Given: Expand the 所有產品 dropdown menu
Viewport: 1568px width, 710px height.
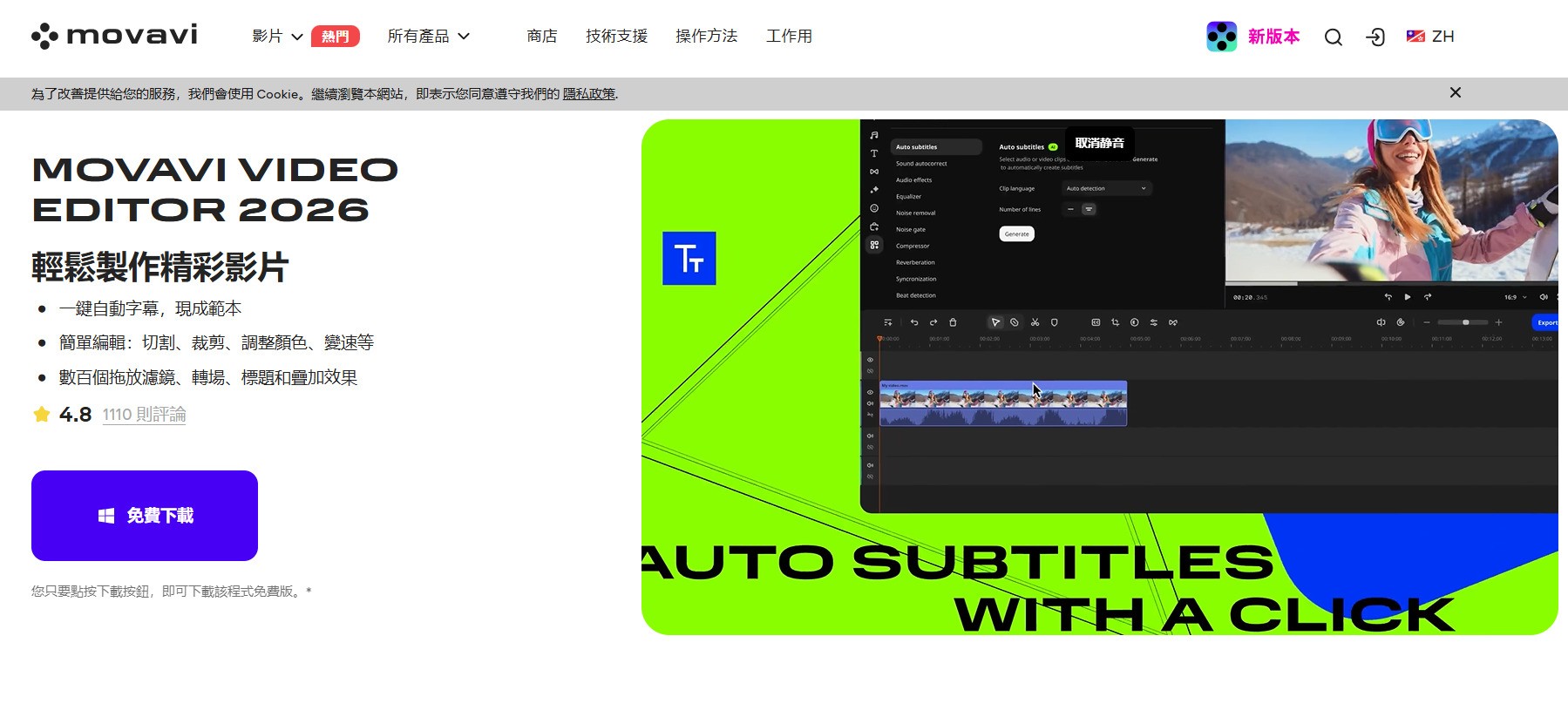Looking at the screenshot, I should (429, 37).
